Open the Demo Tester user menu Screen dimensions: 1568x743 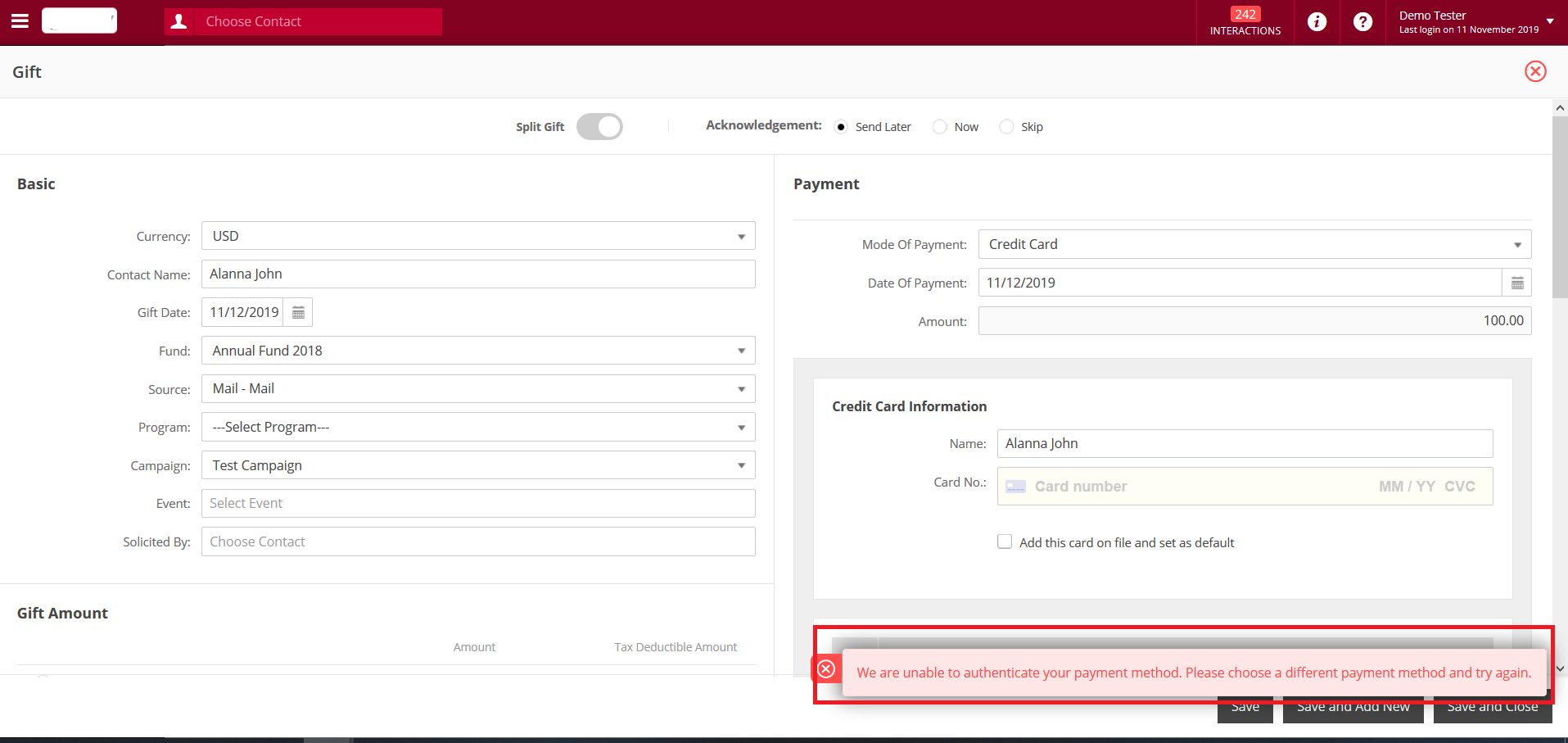[1474, 22]
